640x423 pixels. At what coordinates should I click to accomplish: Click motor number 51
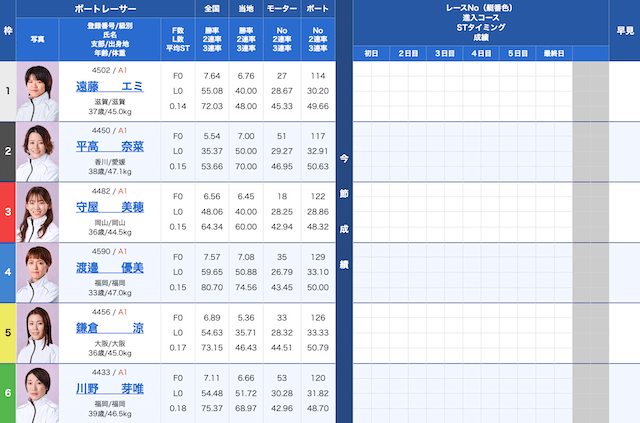click(282, 136)
